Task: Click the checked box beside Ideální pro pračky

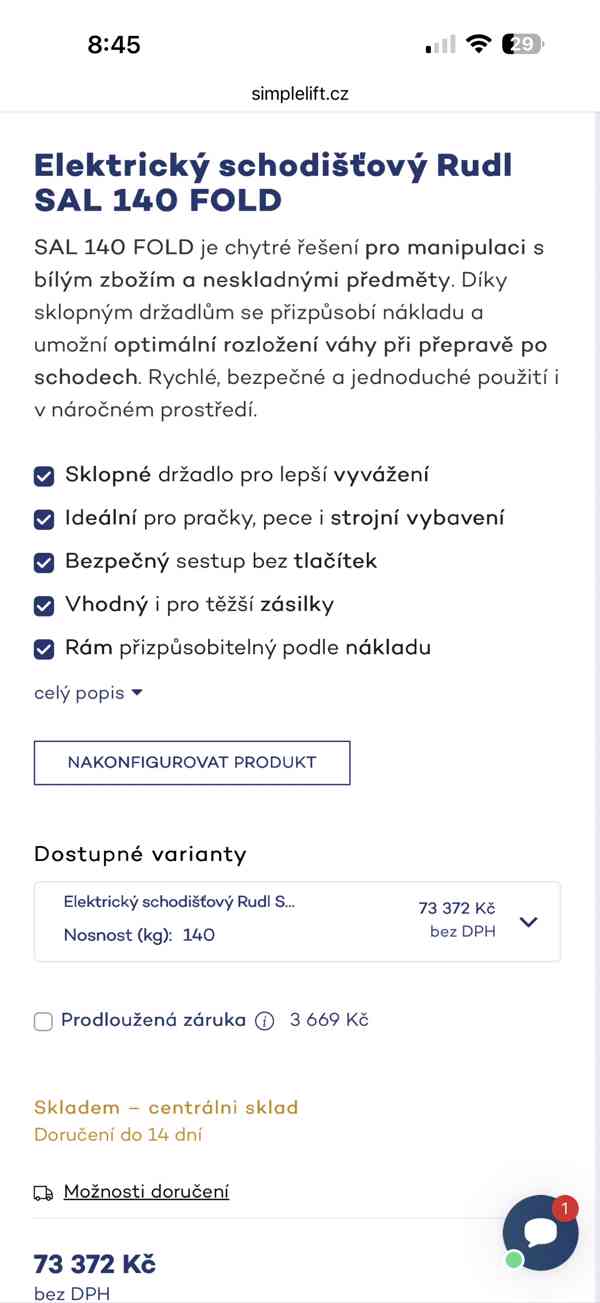Action: (x=43, y=518)
